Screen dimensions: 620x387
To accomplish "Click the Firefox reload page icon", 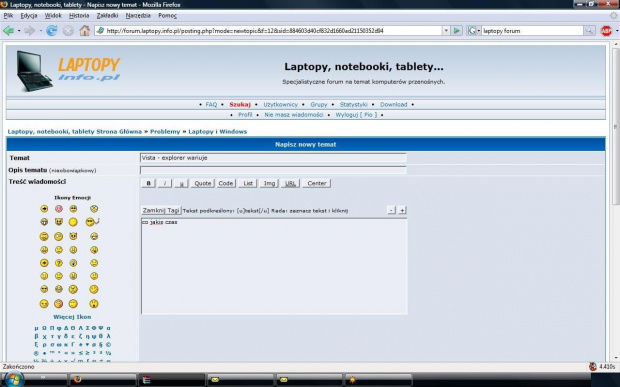I will (x=51, y=30).
